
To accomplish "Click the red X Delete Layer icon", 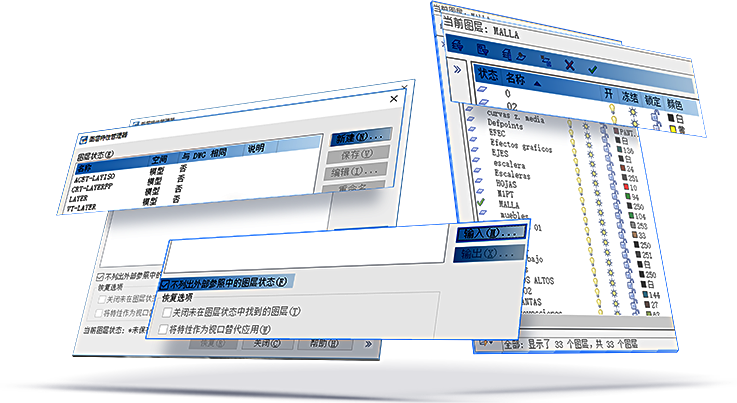I will coord(570,65).
